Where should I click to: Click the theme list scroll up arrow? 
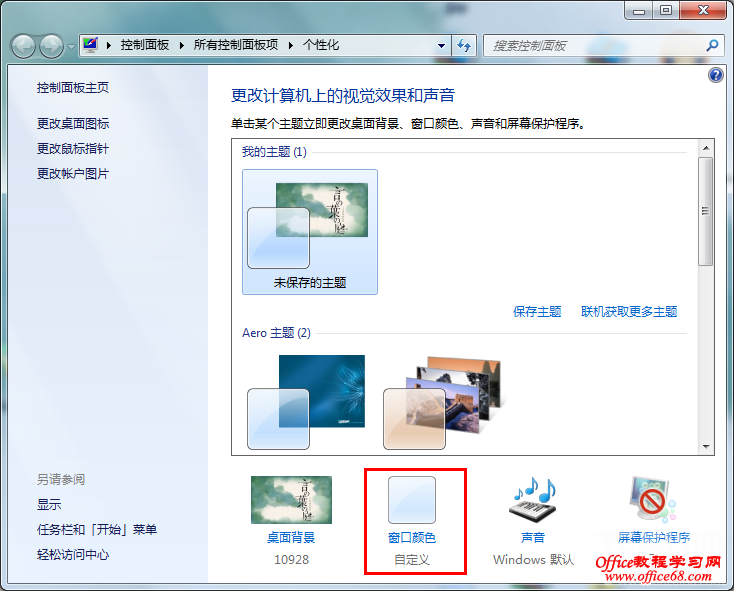[x=706, y=148]
